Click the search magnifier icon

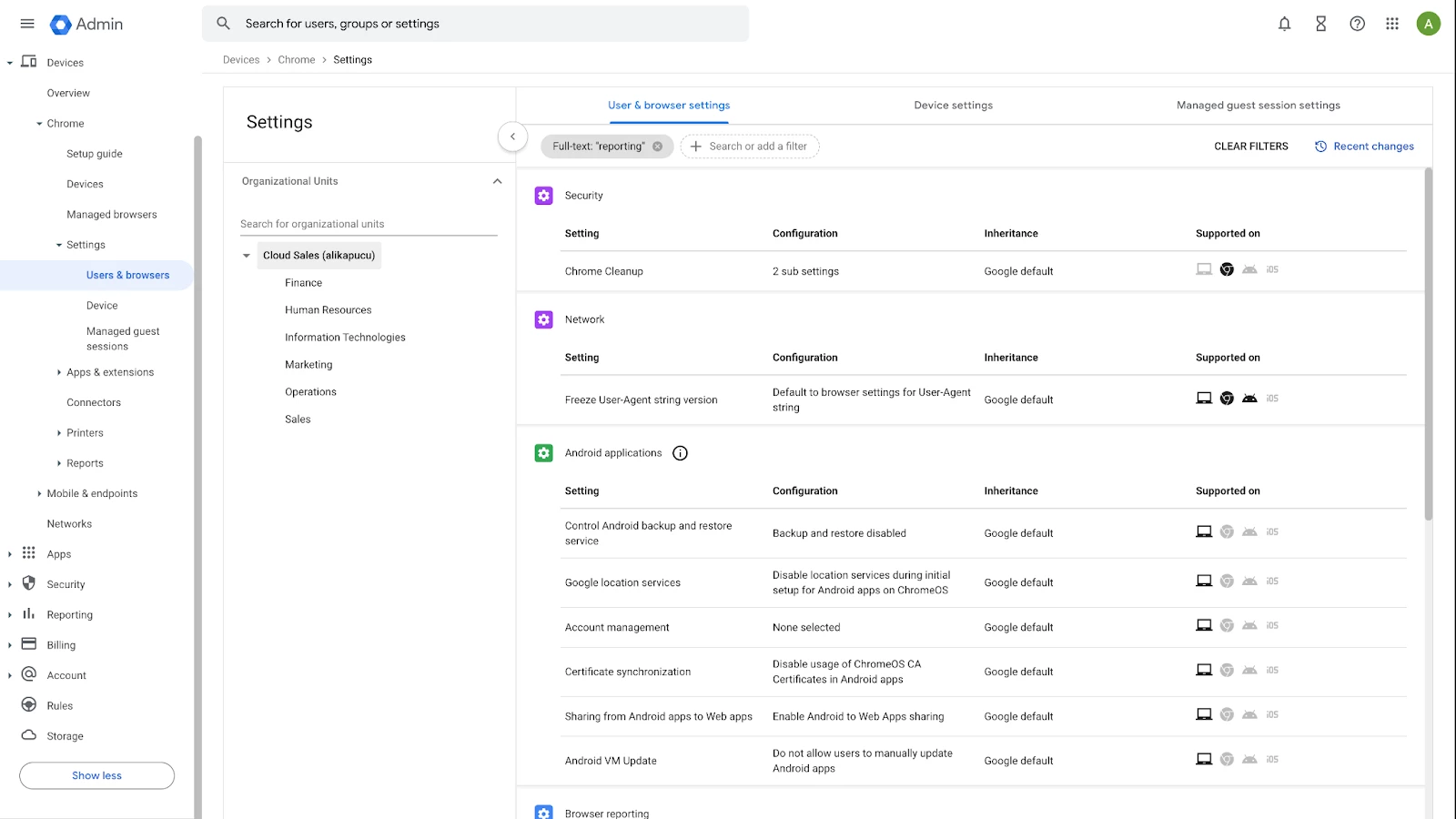[x=223, y=24]
